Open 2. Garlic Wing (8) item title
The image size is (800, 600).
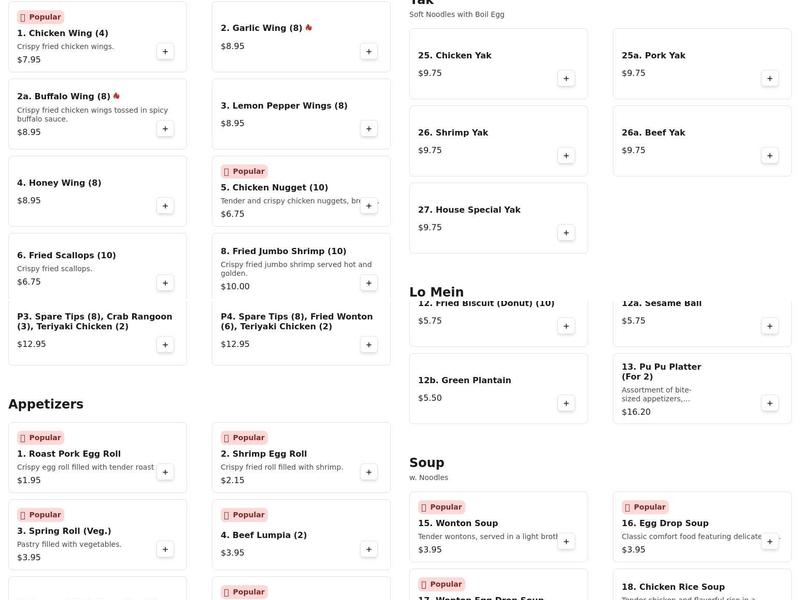coord(261,28)
